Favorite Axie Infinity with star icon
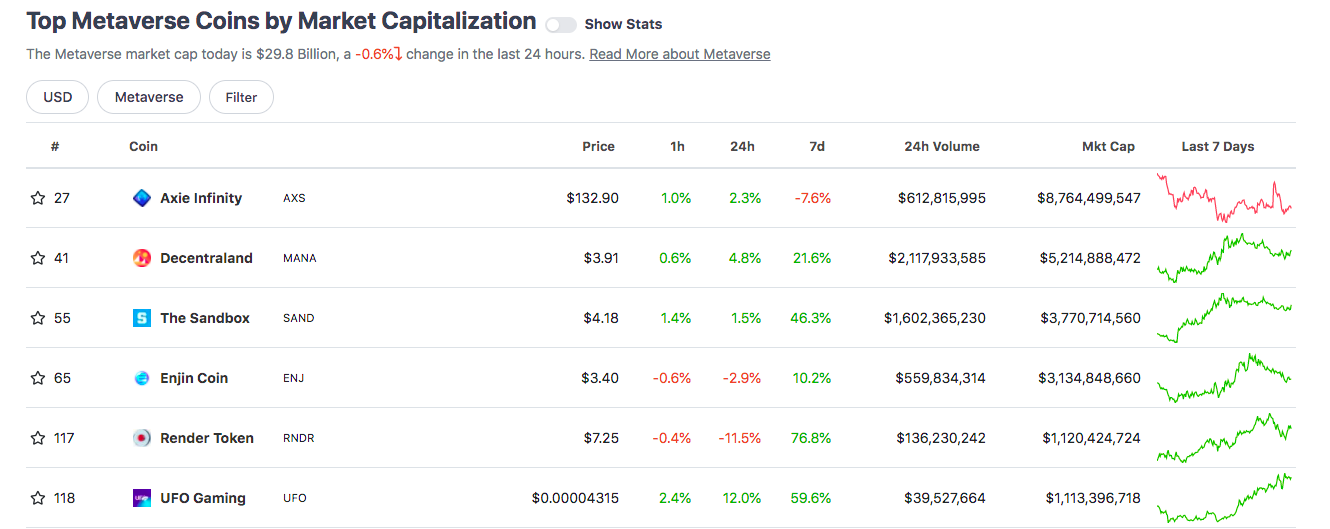The width and height of the screenshot is (1330, 529). (x=38, y=198)
